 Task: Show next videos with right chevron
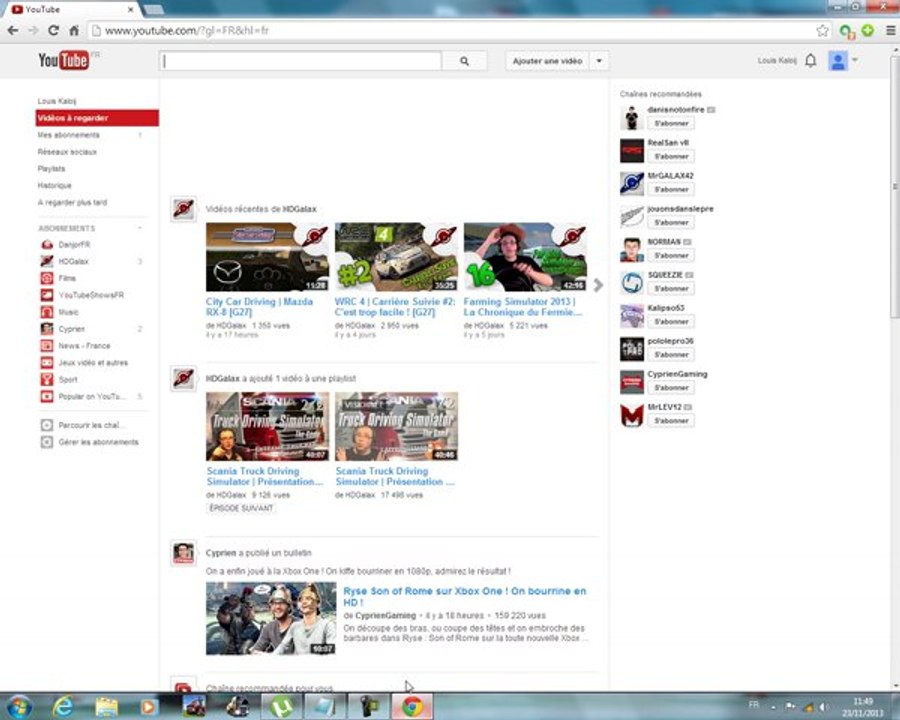(x=598, y=285)
